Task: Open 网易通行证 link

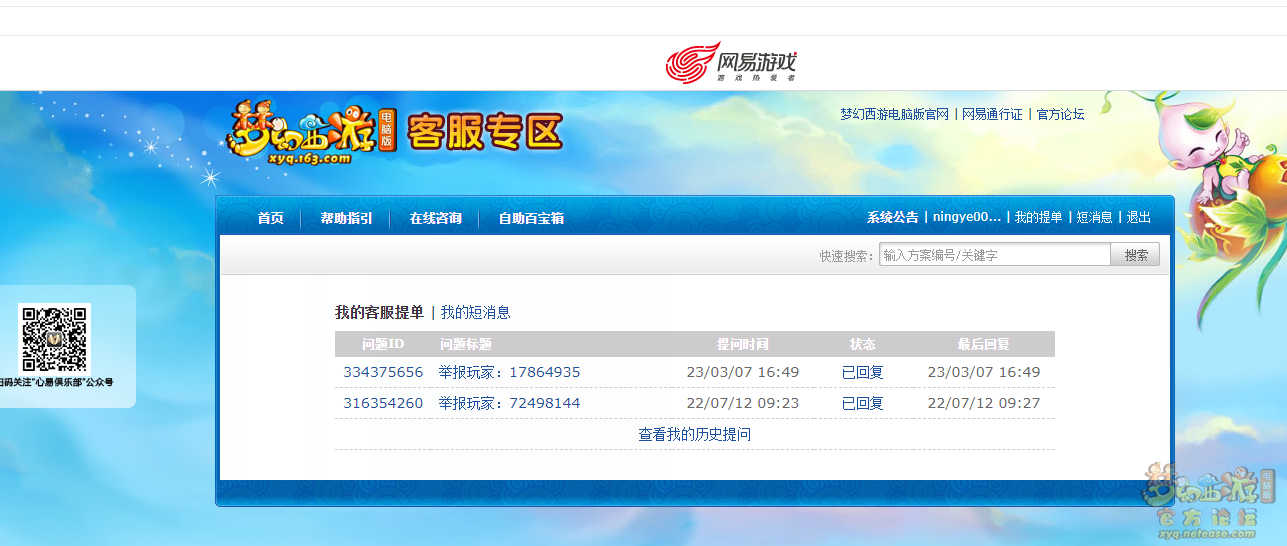Action: click(992, 114)
